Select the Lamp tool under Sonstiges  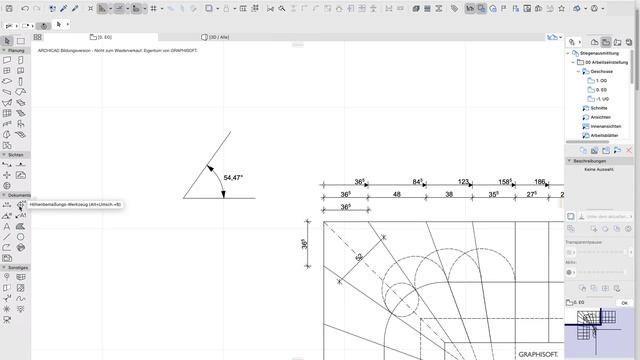[x=20, y=309]
